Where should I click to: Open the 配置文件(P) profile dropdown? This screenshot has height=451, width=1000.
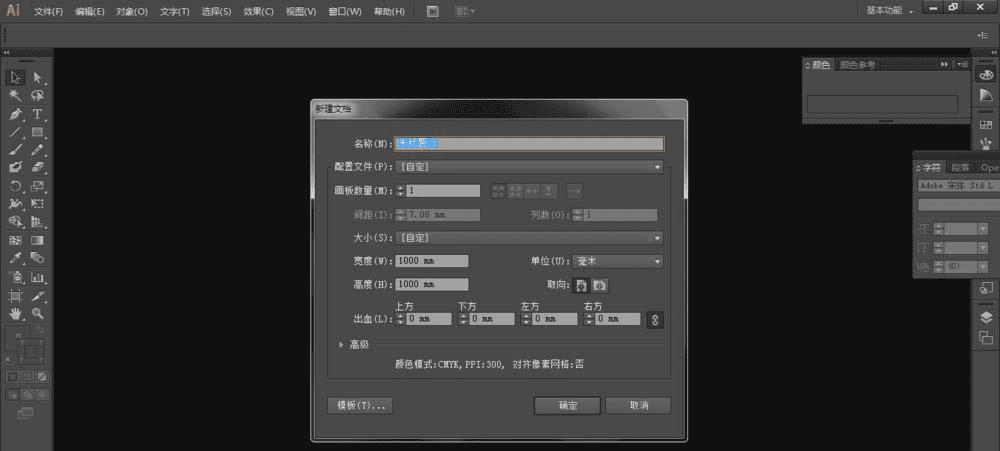pyautogui.click(x=529, y=167)
